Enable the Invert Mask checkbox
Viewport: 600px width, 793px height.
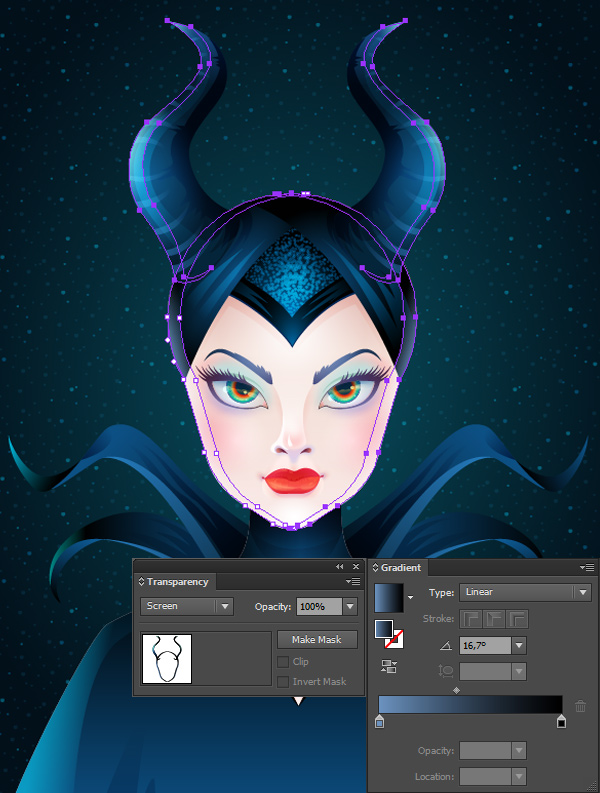click(283, 681)
